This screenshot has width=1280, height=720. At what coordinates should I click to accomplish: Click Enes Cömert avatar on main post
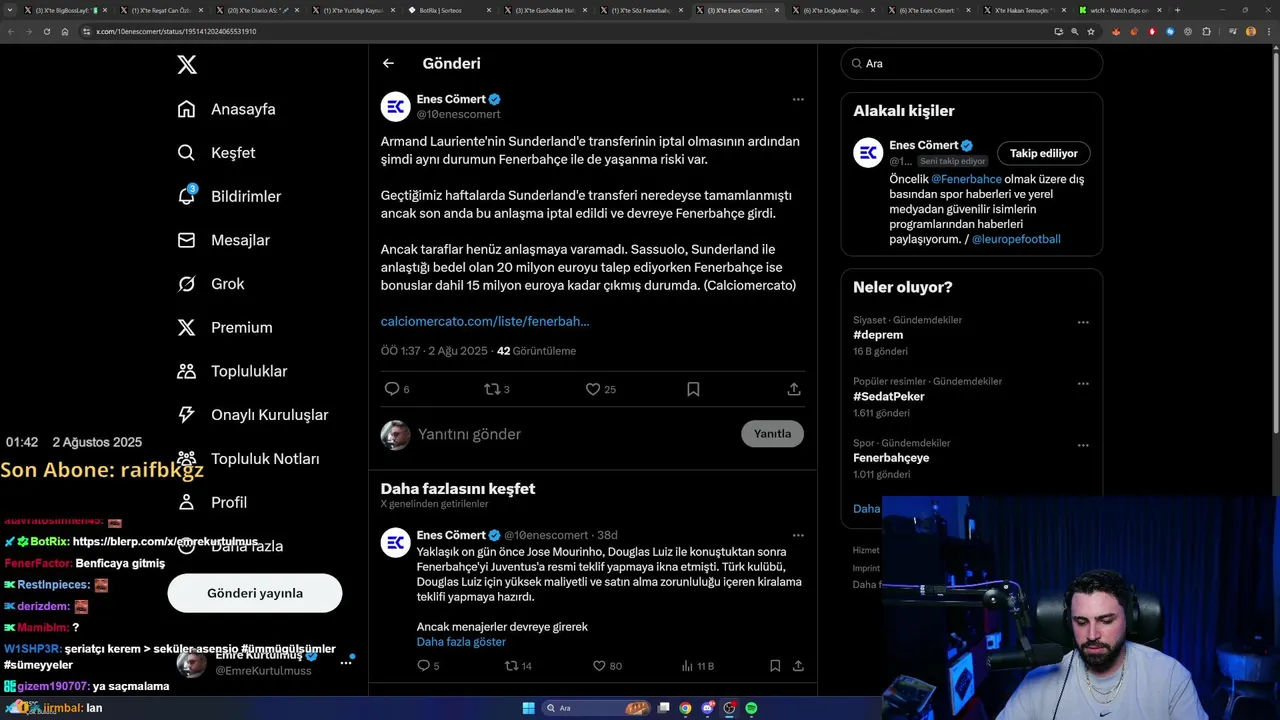[x=396, y=107]
